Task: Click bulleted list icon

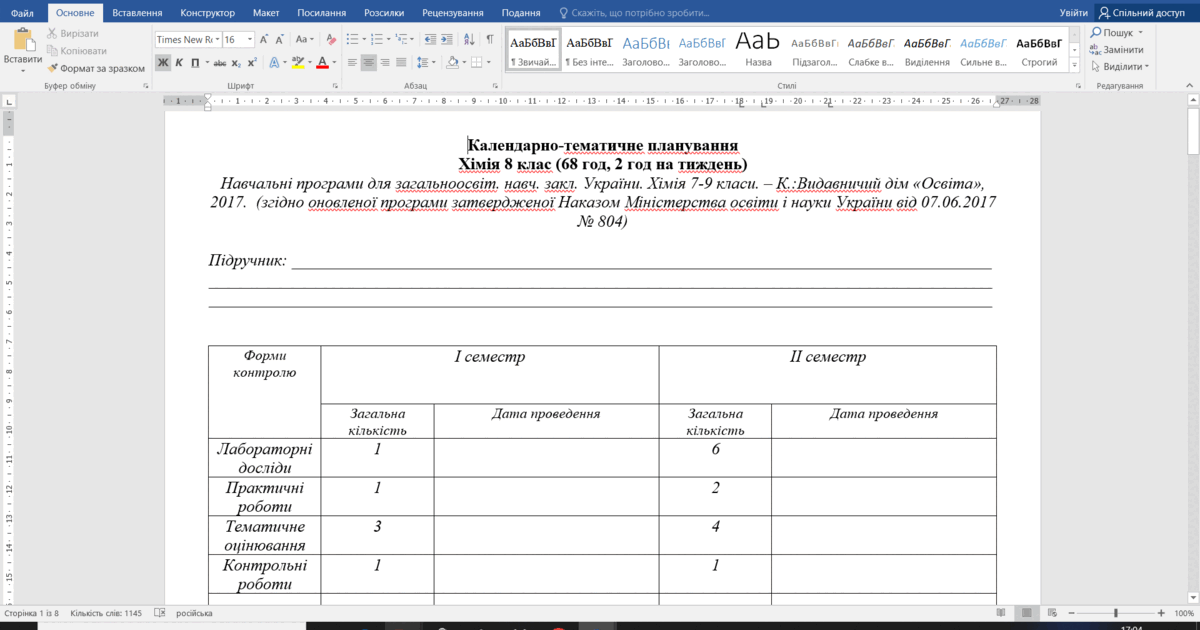Action: click(354, 39)
